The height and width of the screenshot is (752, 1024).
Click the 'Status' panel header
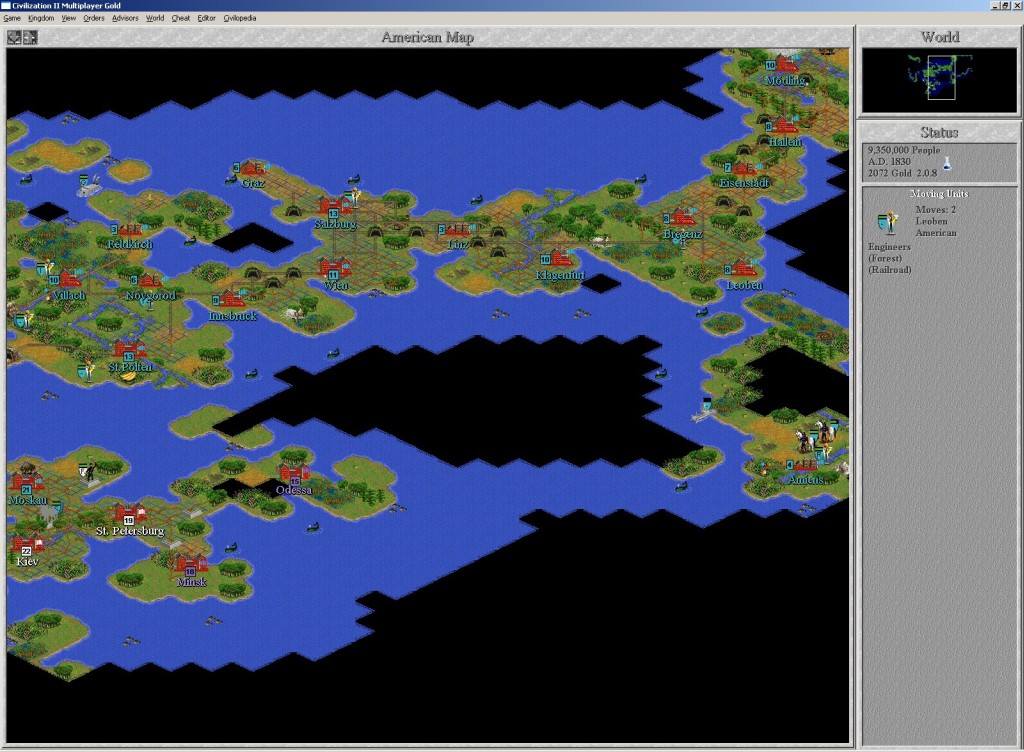(938, 133)
